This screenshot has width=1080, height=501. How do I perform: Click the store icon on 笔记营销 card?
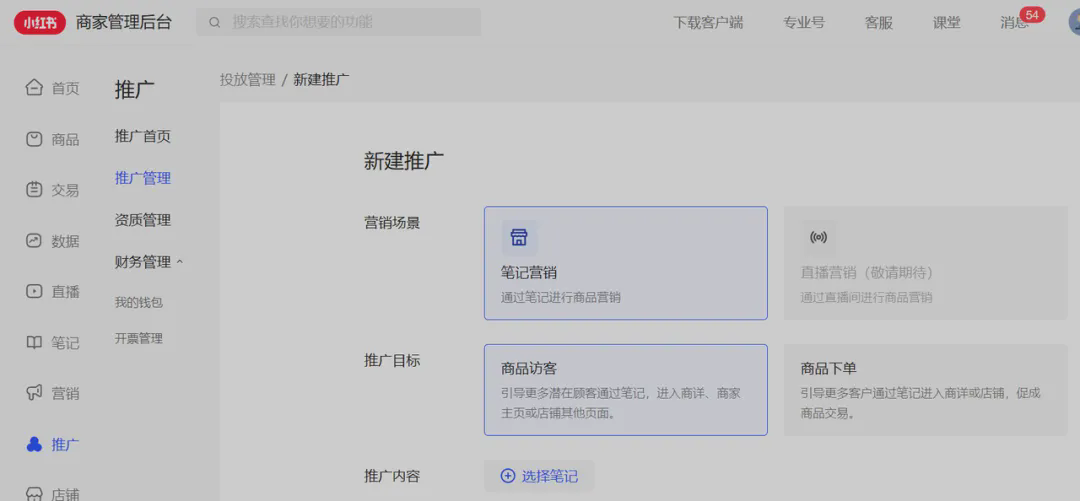point(519,238)
